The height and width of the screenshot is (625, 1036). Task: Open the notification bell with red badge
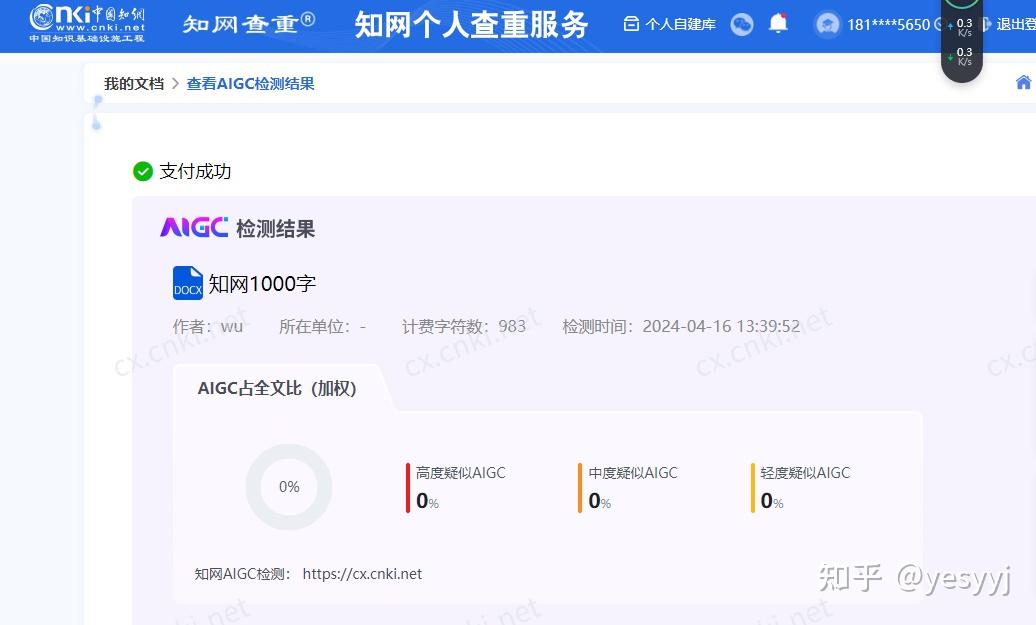tap(780, 23)
